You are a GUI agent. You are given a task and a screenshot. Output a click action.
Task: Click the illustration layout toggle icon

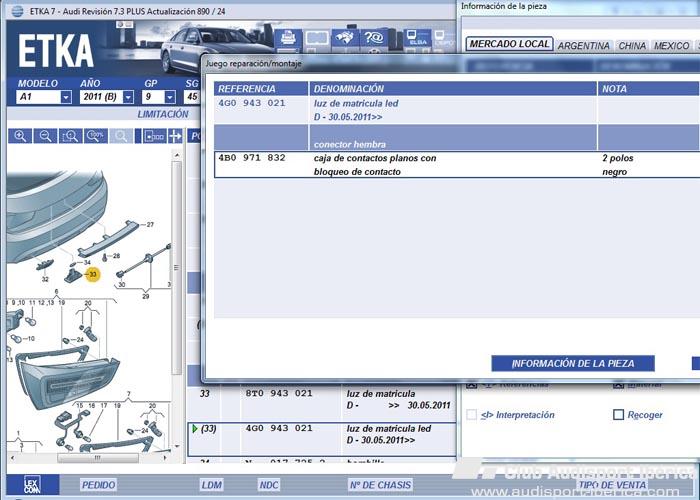pyautogui.click(x=154, y=136)
